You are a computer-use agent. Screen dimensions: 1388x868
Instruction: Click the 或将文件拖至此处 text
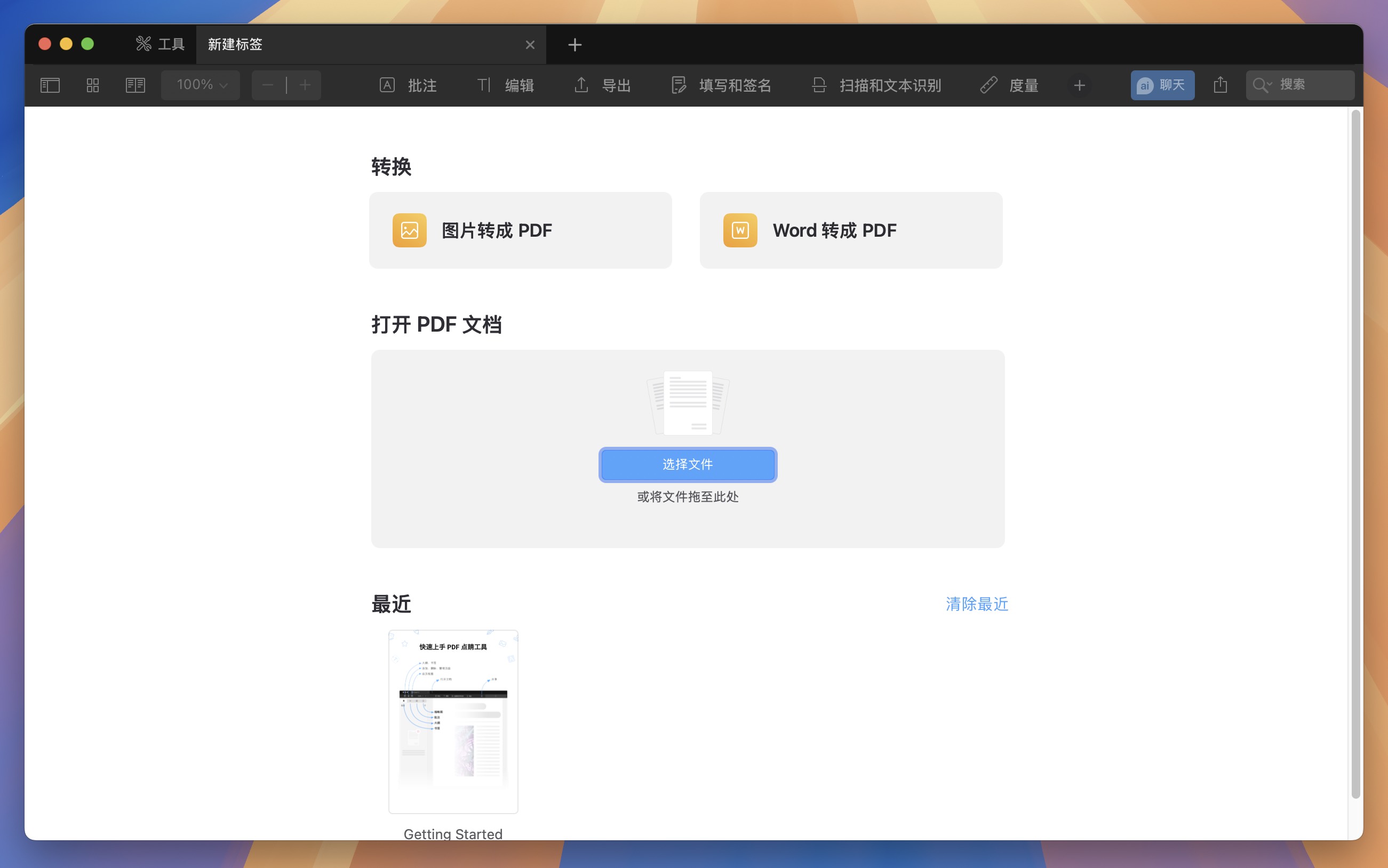[688, 497]
